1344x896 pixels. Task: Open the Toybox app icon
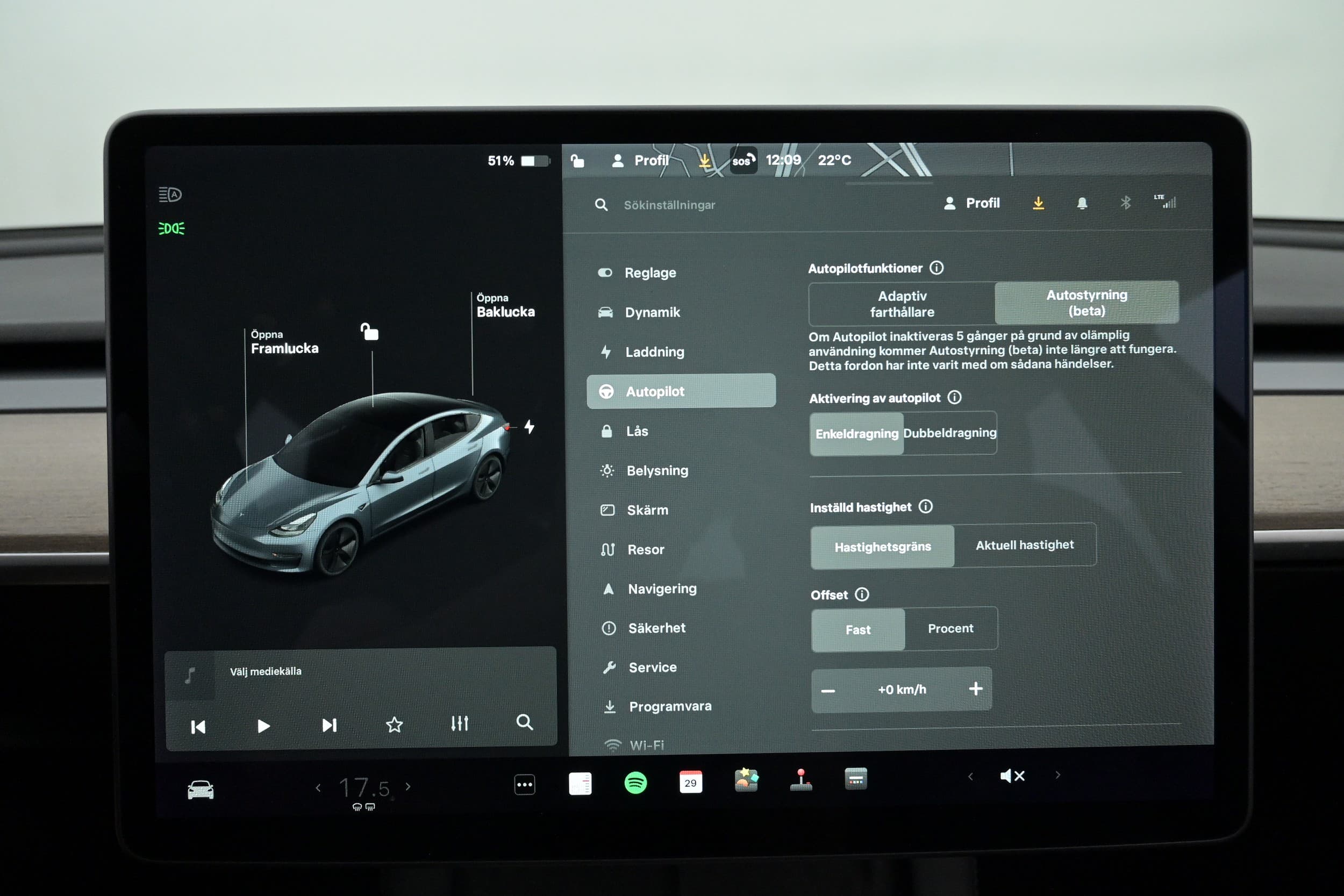tap(746, 779)
